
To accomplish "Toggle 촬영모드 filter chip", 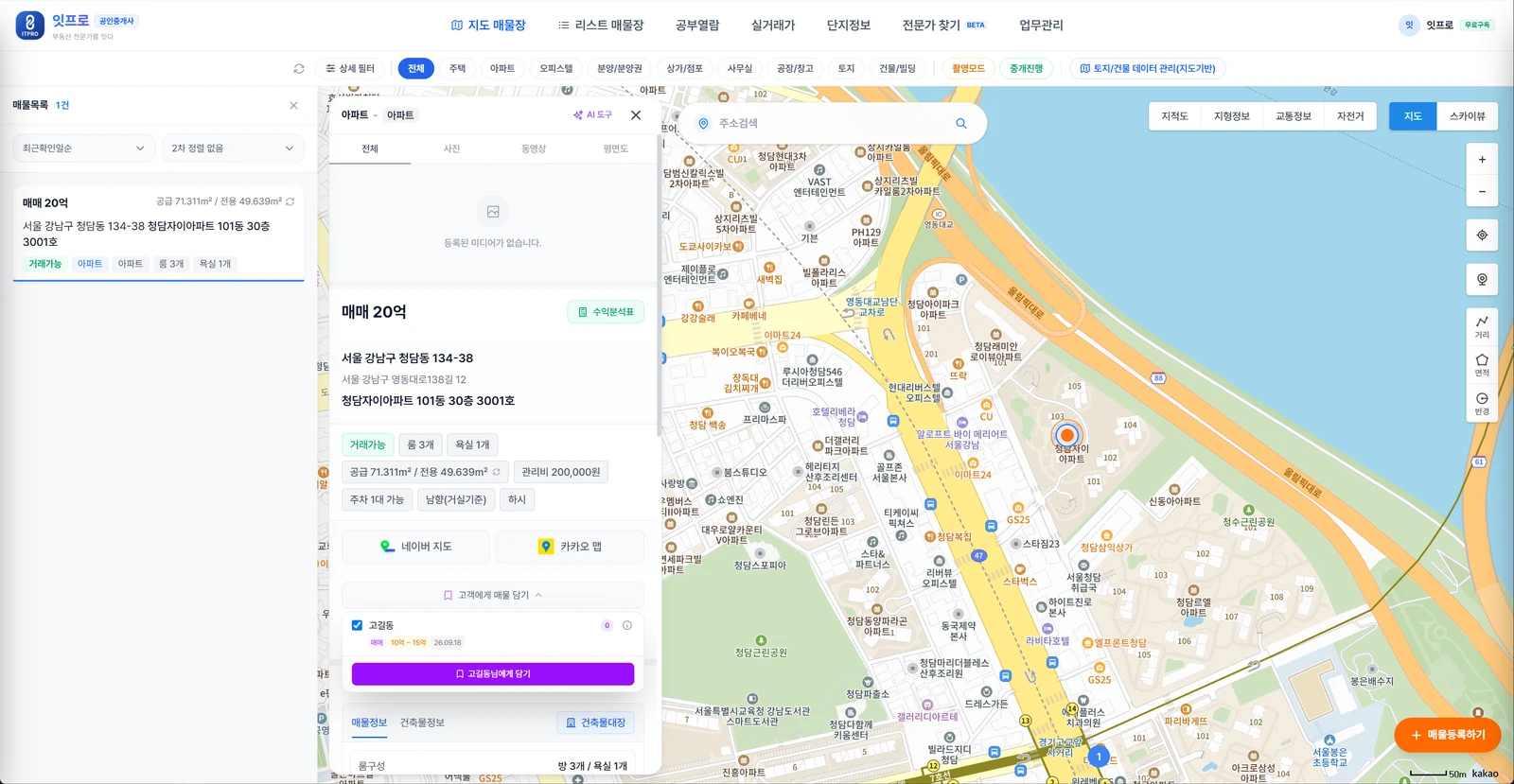I will [968, 68].
